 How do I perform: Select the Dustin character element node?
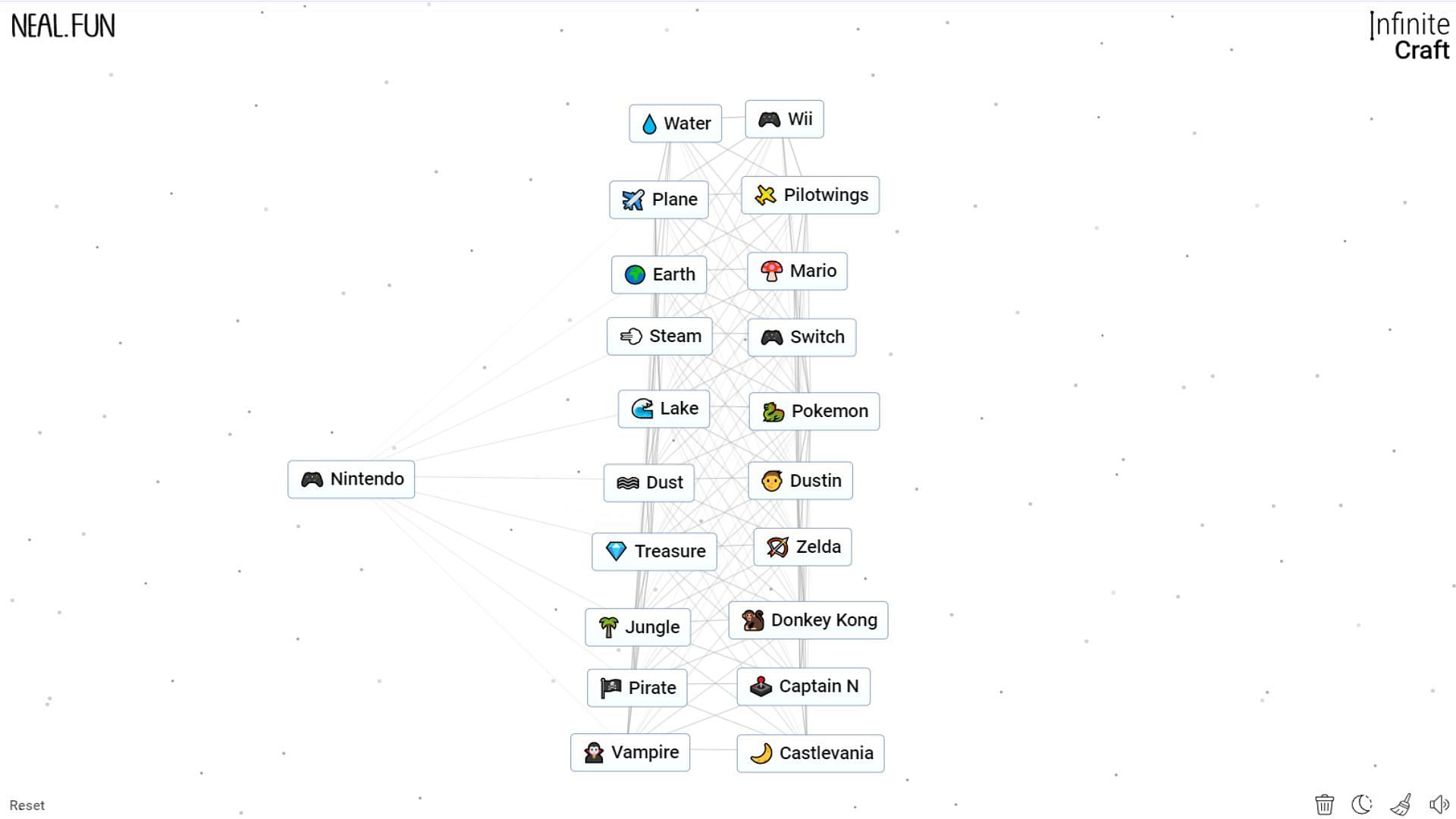[801, 481]
